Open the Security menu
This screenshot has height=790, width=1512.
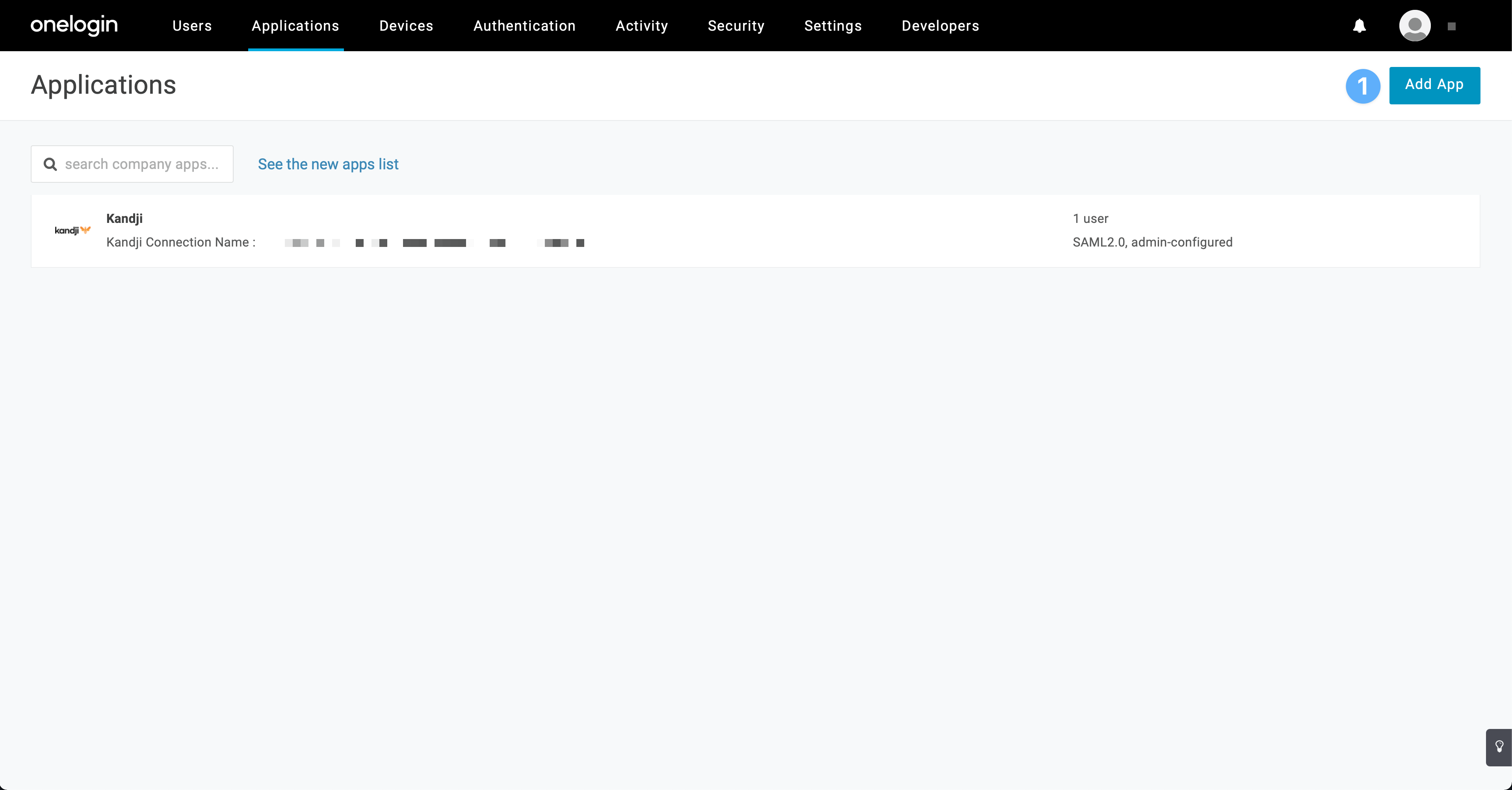click(x=736, y=26)
